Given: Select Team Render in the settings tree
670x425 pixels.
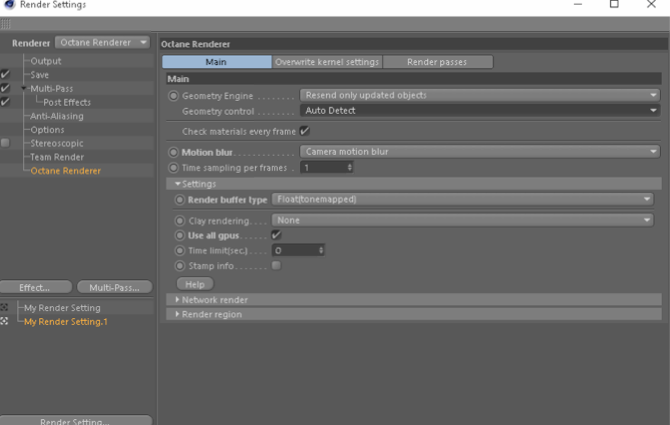Looking at the screenshot, I should click(x=57, y=157).
